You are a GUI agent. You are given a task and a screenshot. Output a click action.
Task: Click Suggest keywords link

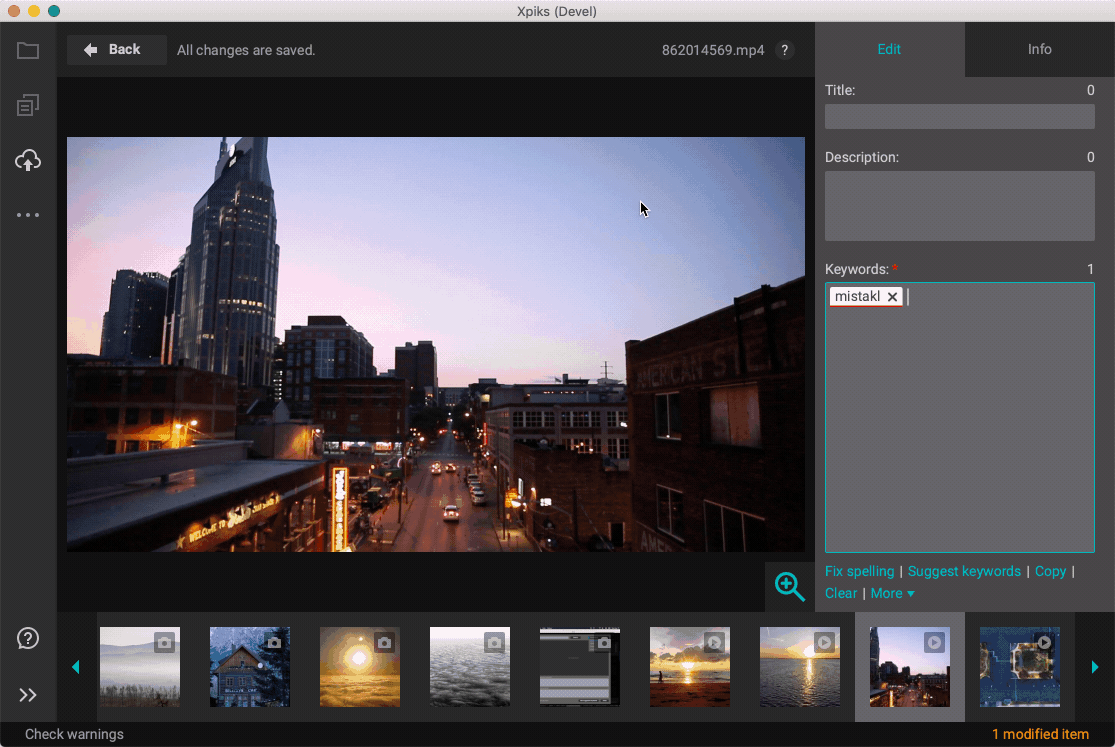(x=964, y=571)
